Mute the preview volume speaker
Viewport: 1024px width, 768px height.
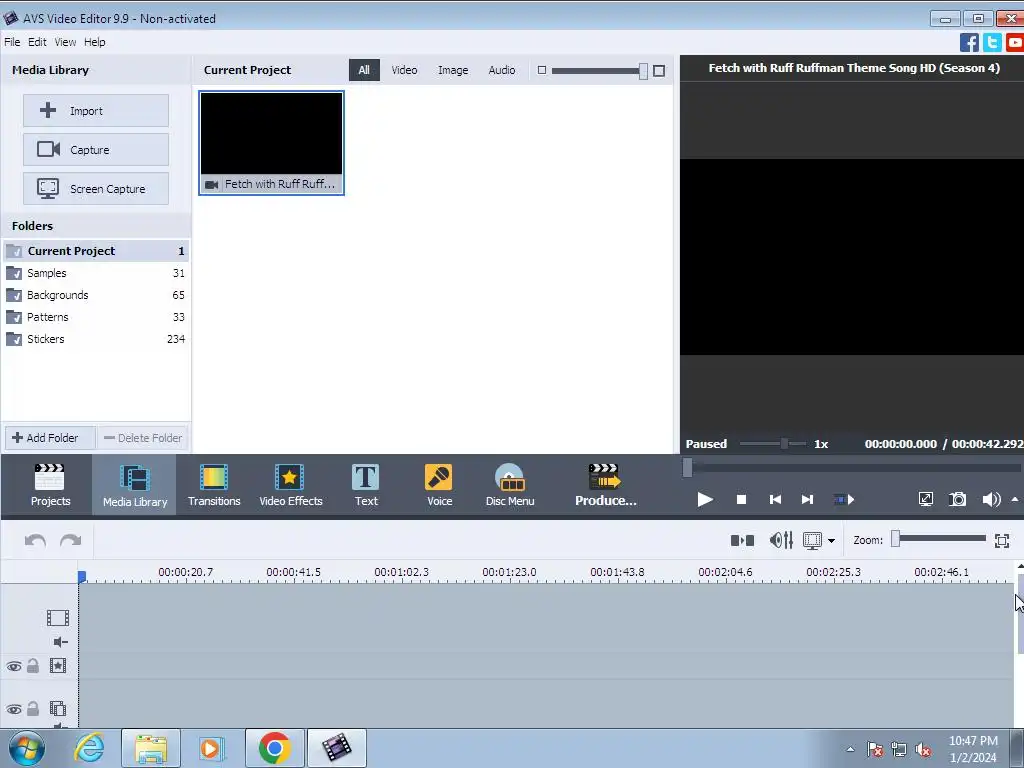[x=991, y=500]
